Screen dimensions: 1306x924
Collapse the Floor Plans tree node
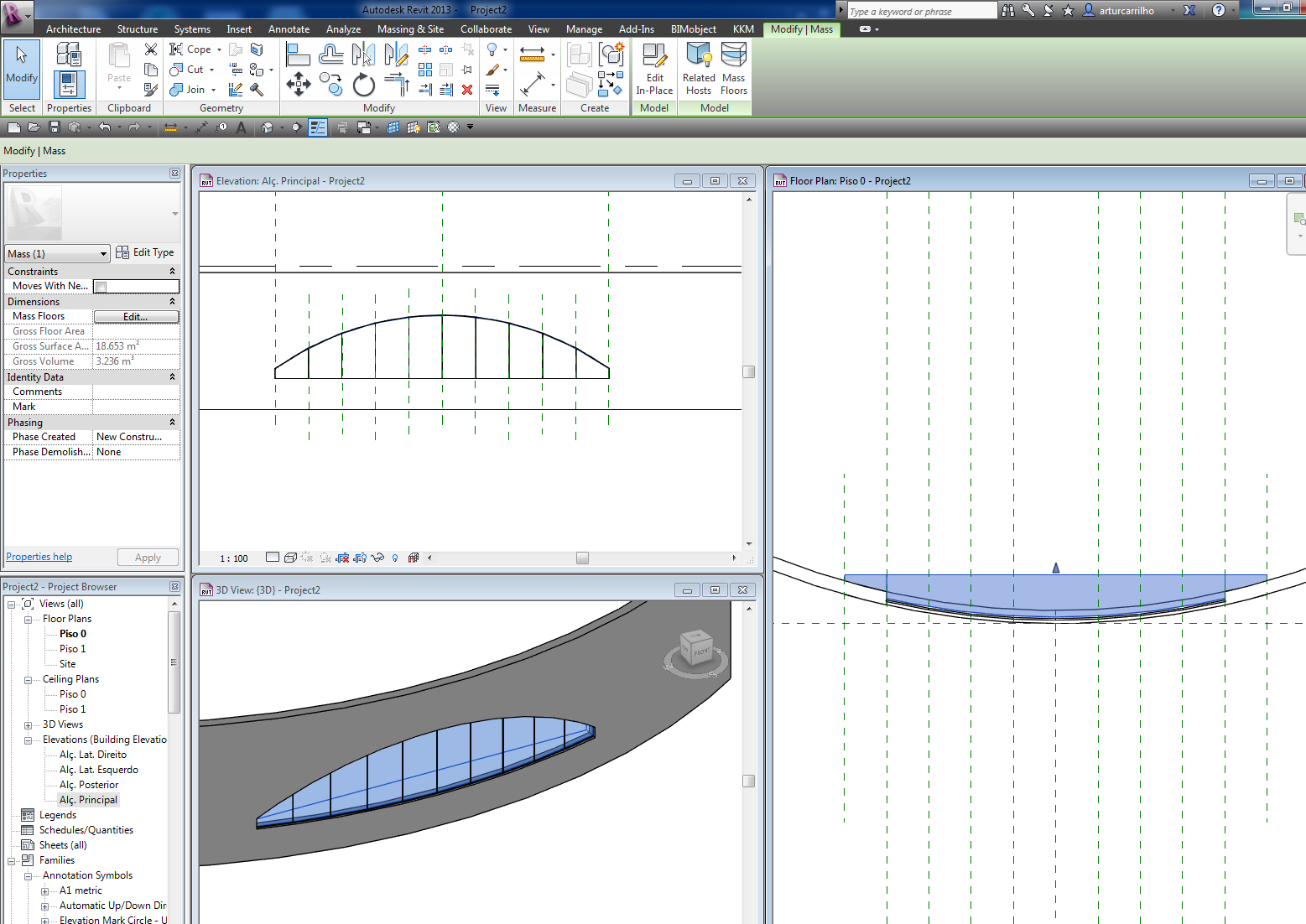pyautogui.click(x=28, y=620)
